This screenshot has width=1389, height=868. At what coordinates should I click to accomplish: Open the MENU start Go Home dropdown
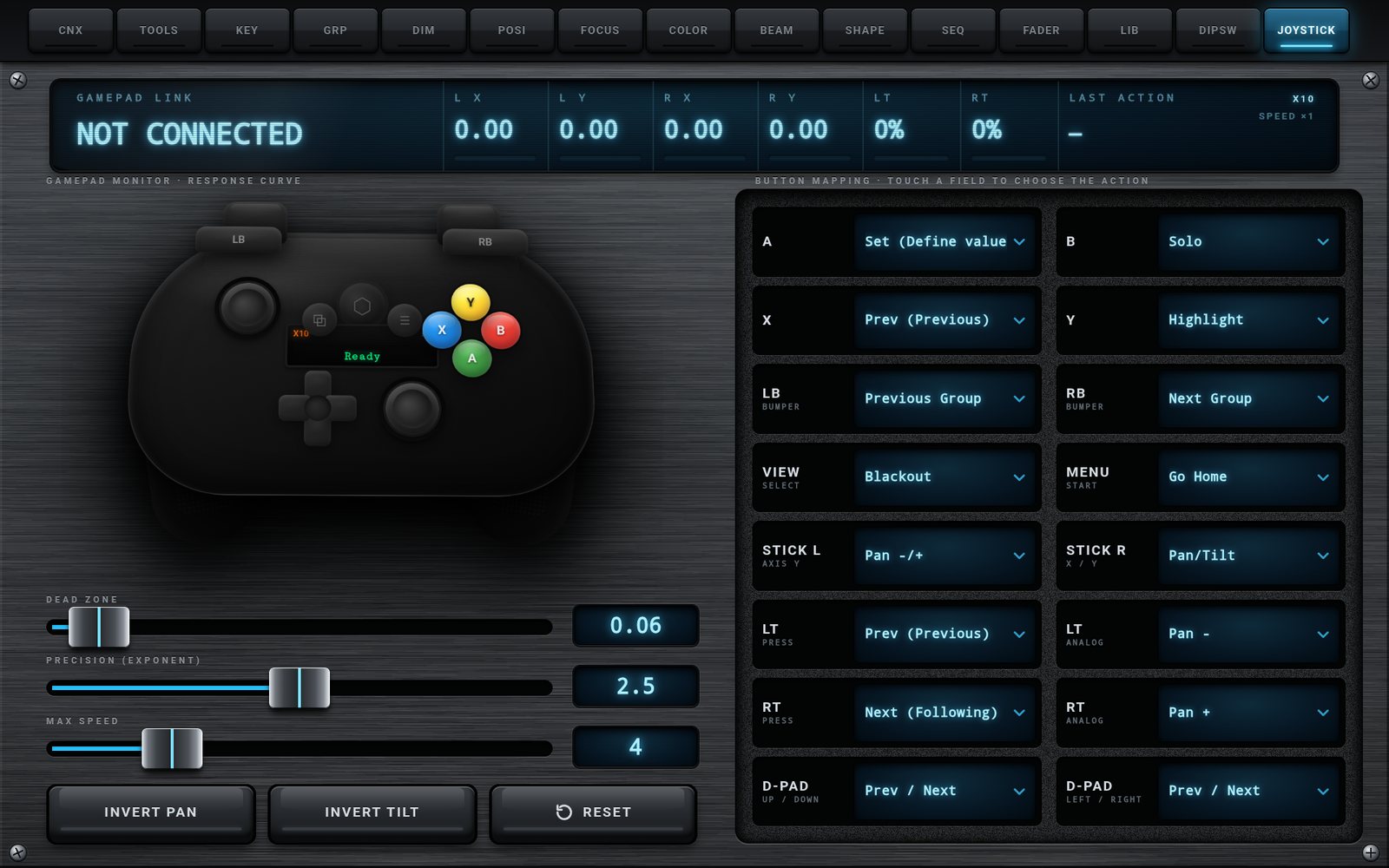1250,477
